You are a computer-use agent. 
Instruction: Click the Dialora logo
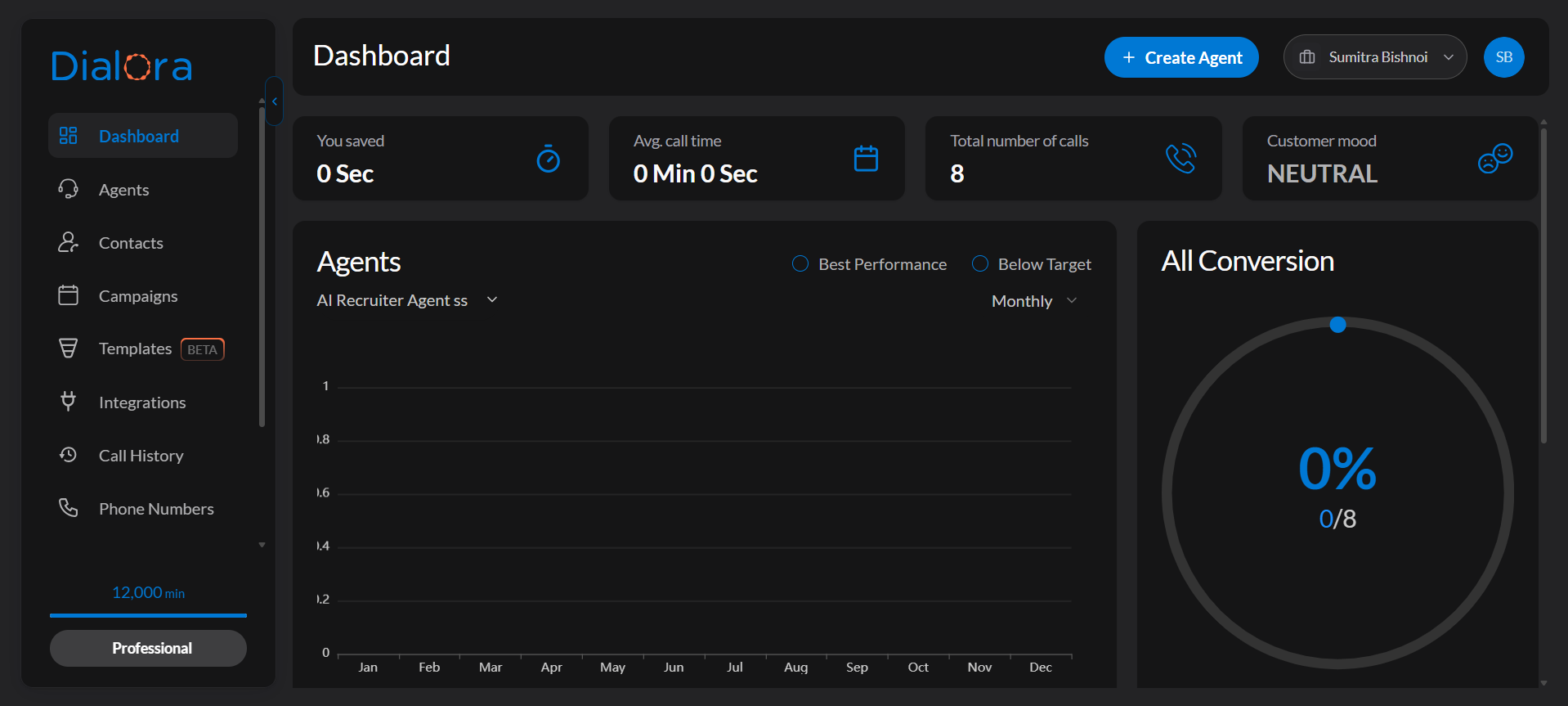pos(122,66)
